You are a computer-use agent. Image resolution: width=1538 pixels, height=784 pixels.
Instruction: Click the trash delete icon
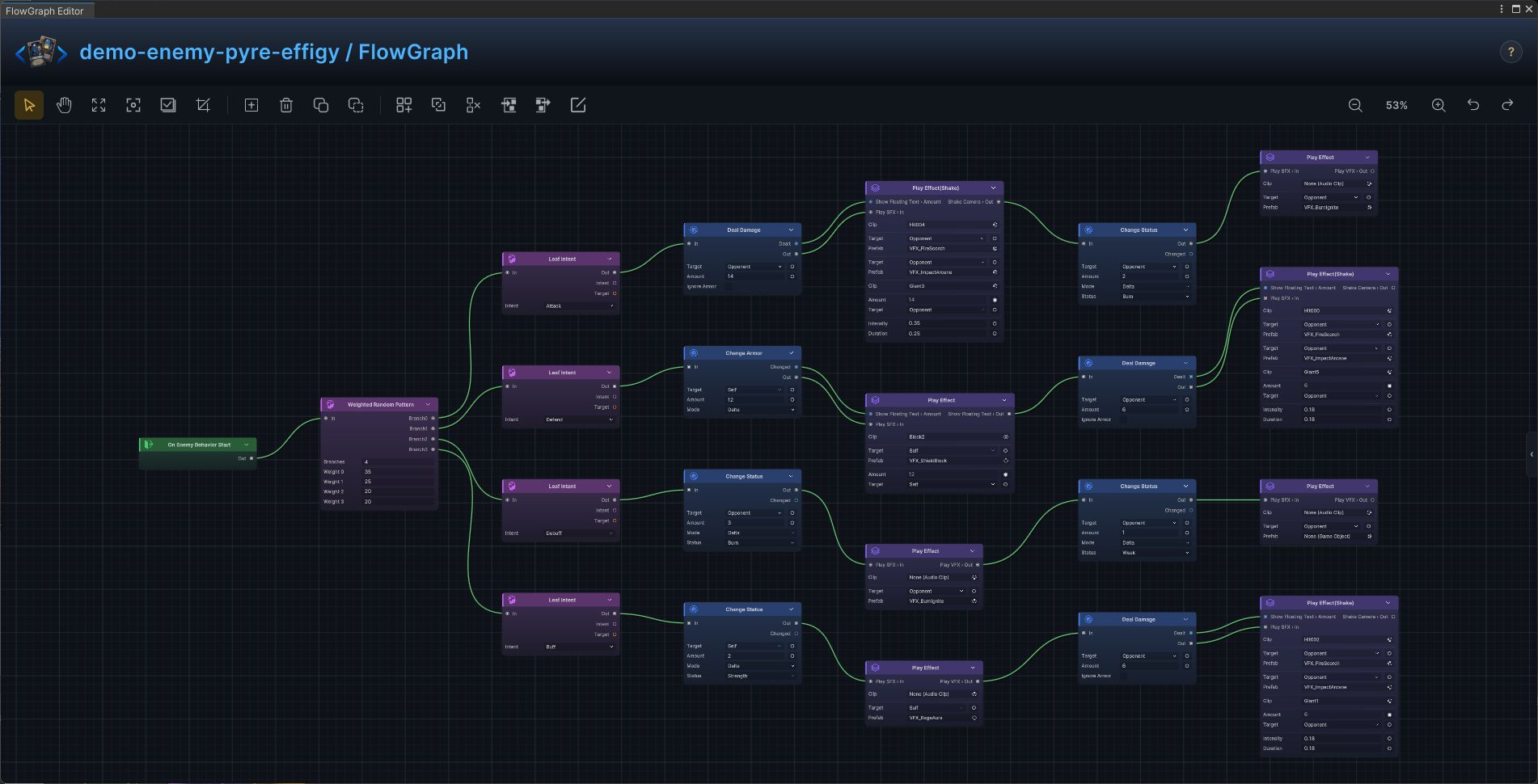(286, 105)
